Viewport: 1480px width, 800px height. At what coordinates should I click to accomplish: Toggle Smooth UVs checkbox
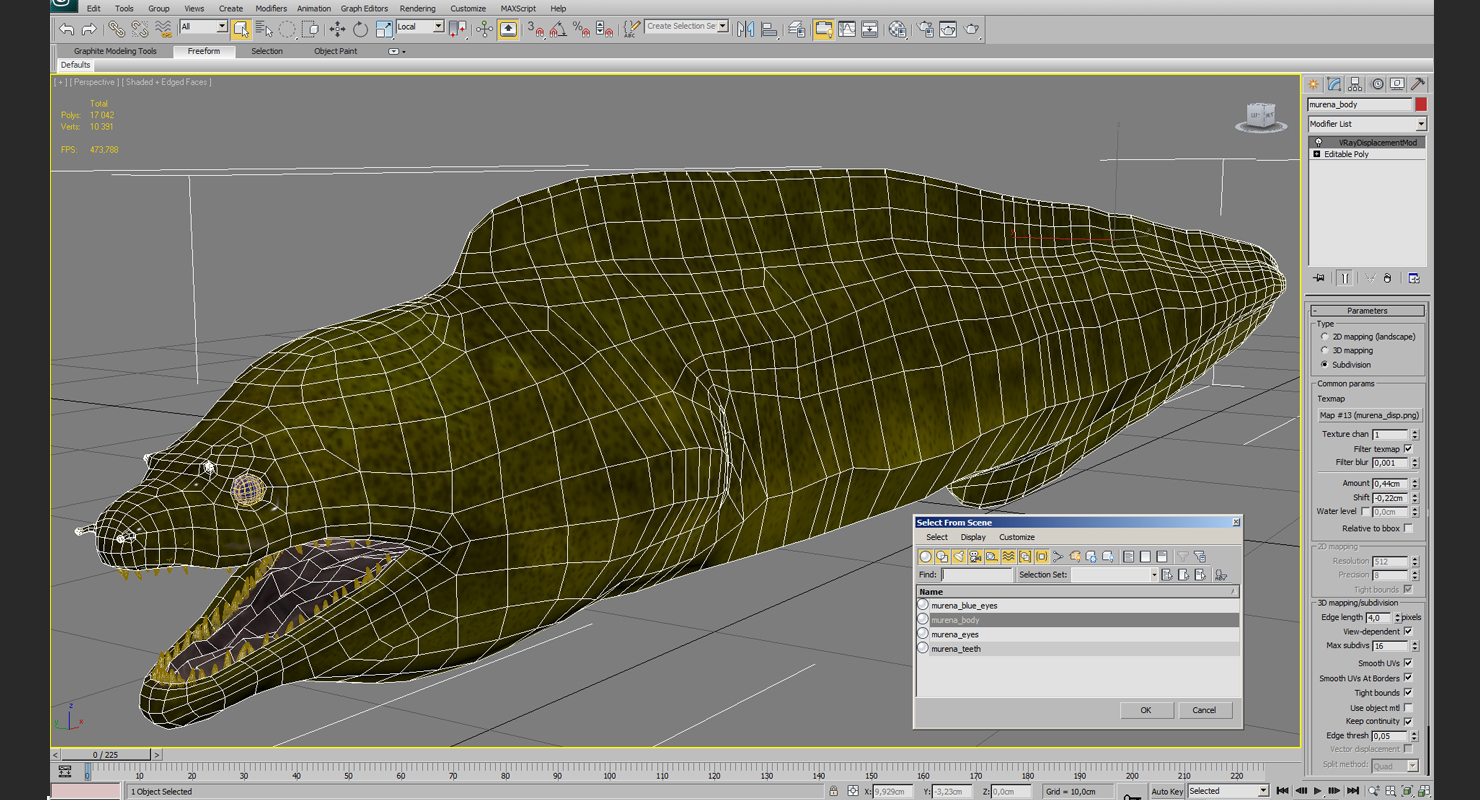1408,663
